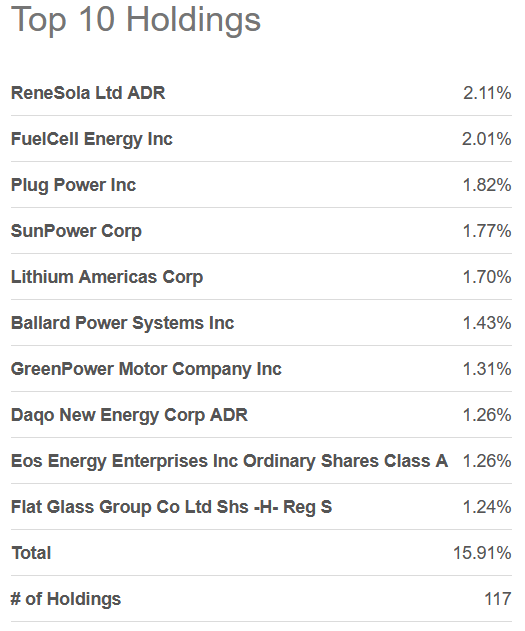Select GreenPower Motor Company Inc

146,369
